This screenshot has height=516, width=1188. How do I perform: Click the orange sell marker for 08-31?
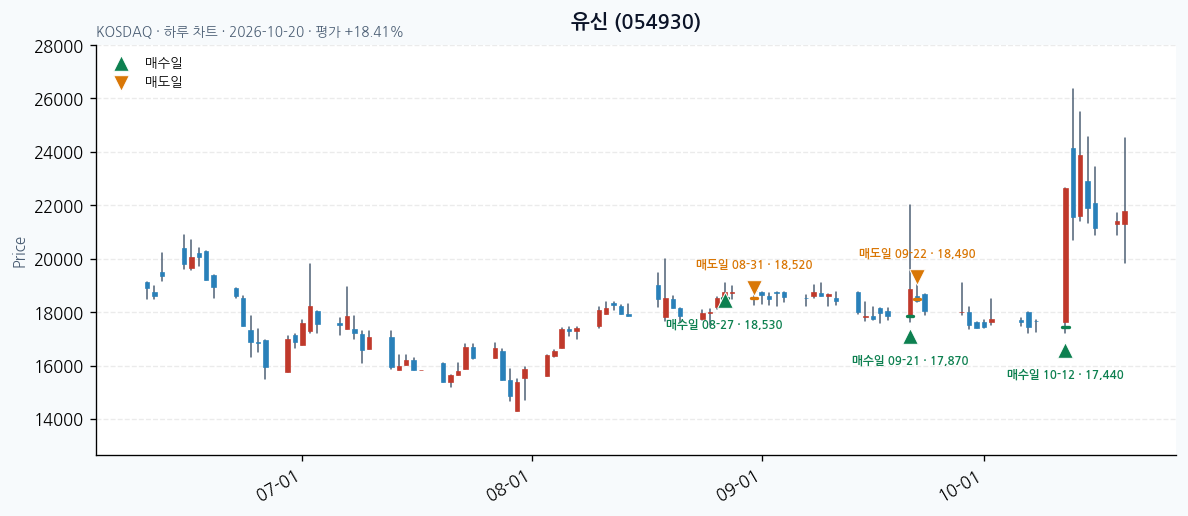point(755,288)
